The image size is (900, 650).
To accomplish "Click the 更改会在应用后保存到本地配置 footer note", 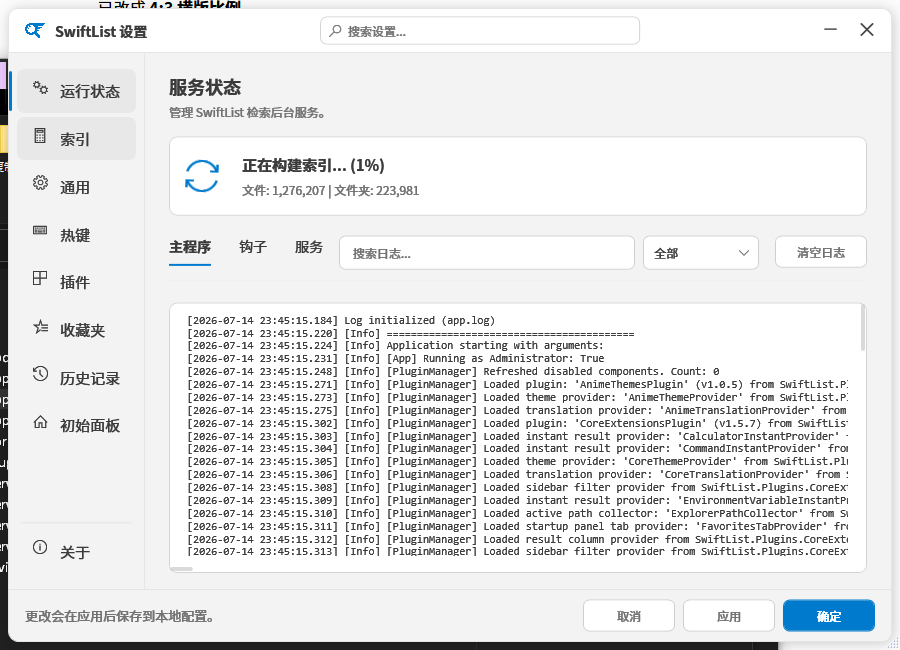I will click(120, 616).
